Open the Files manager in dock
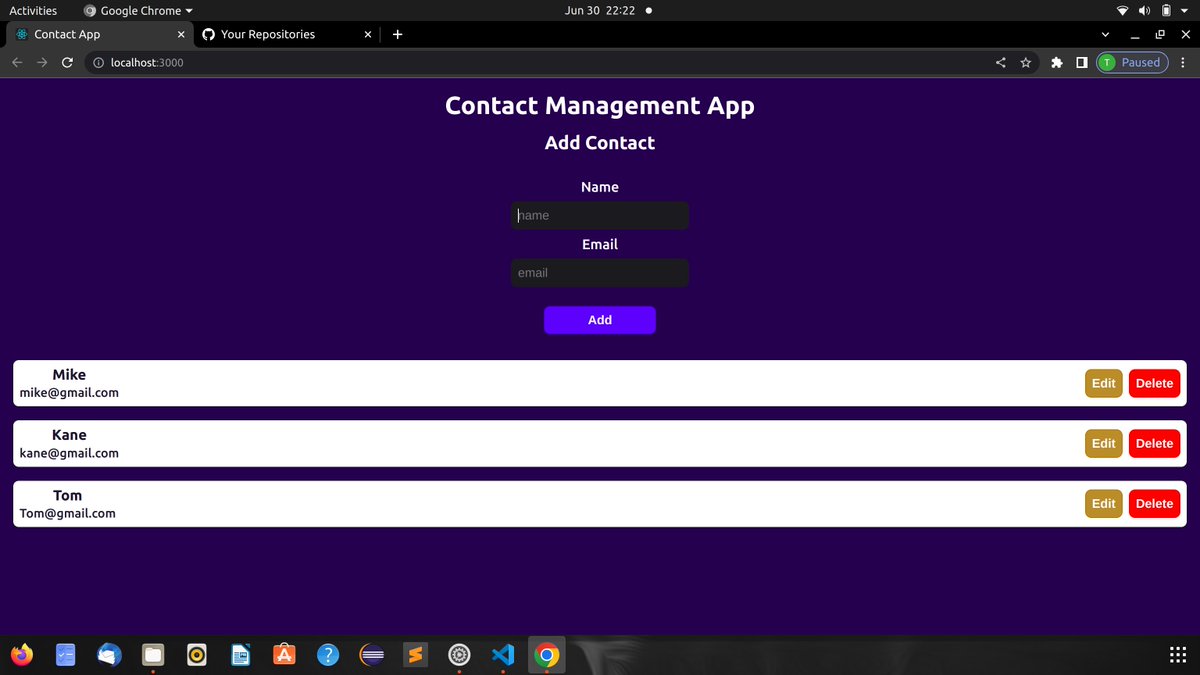The image size is (1200, 675). (x=153, y=655)
